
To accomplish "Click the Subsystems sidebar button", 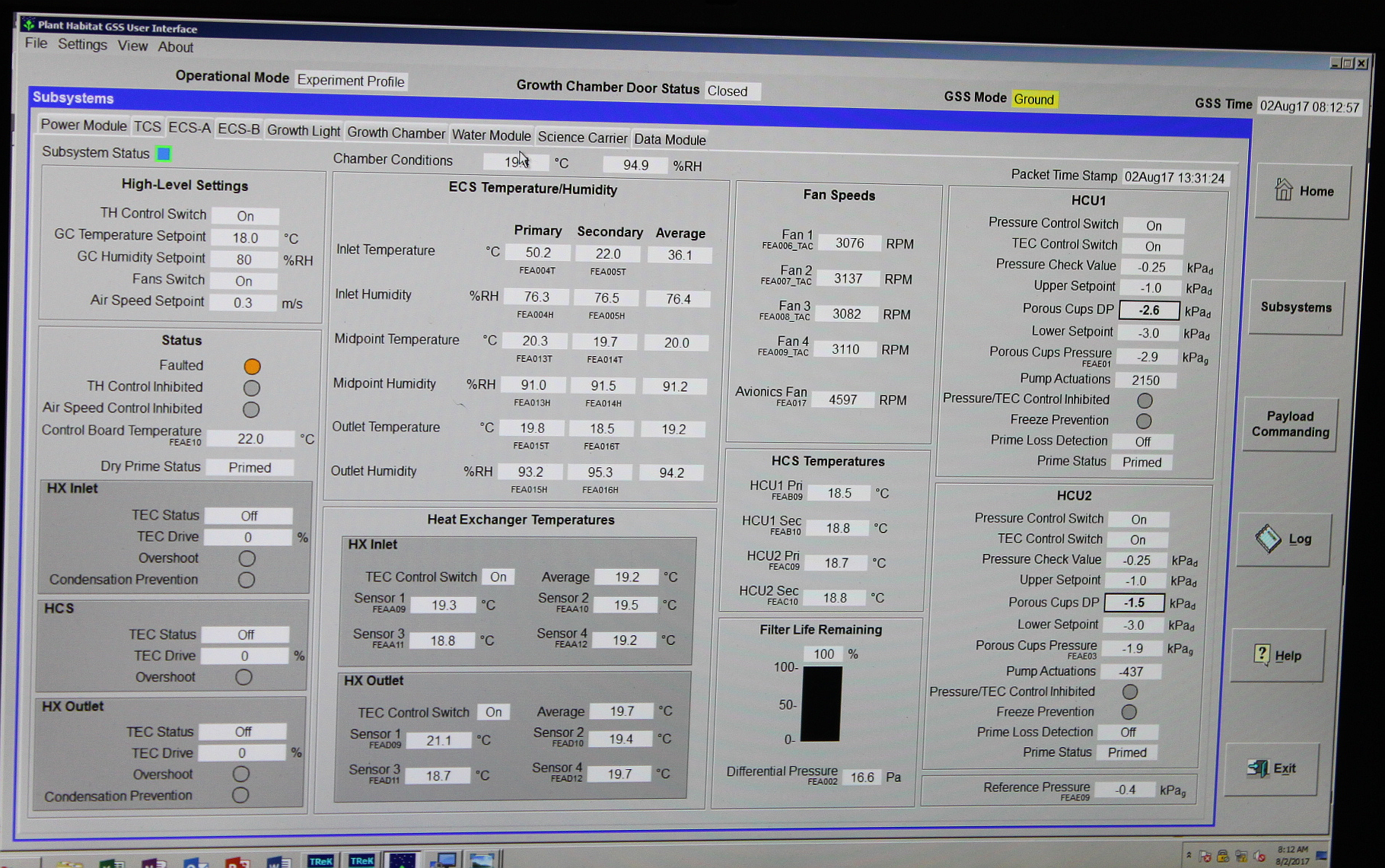I will 1296,307.
